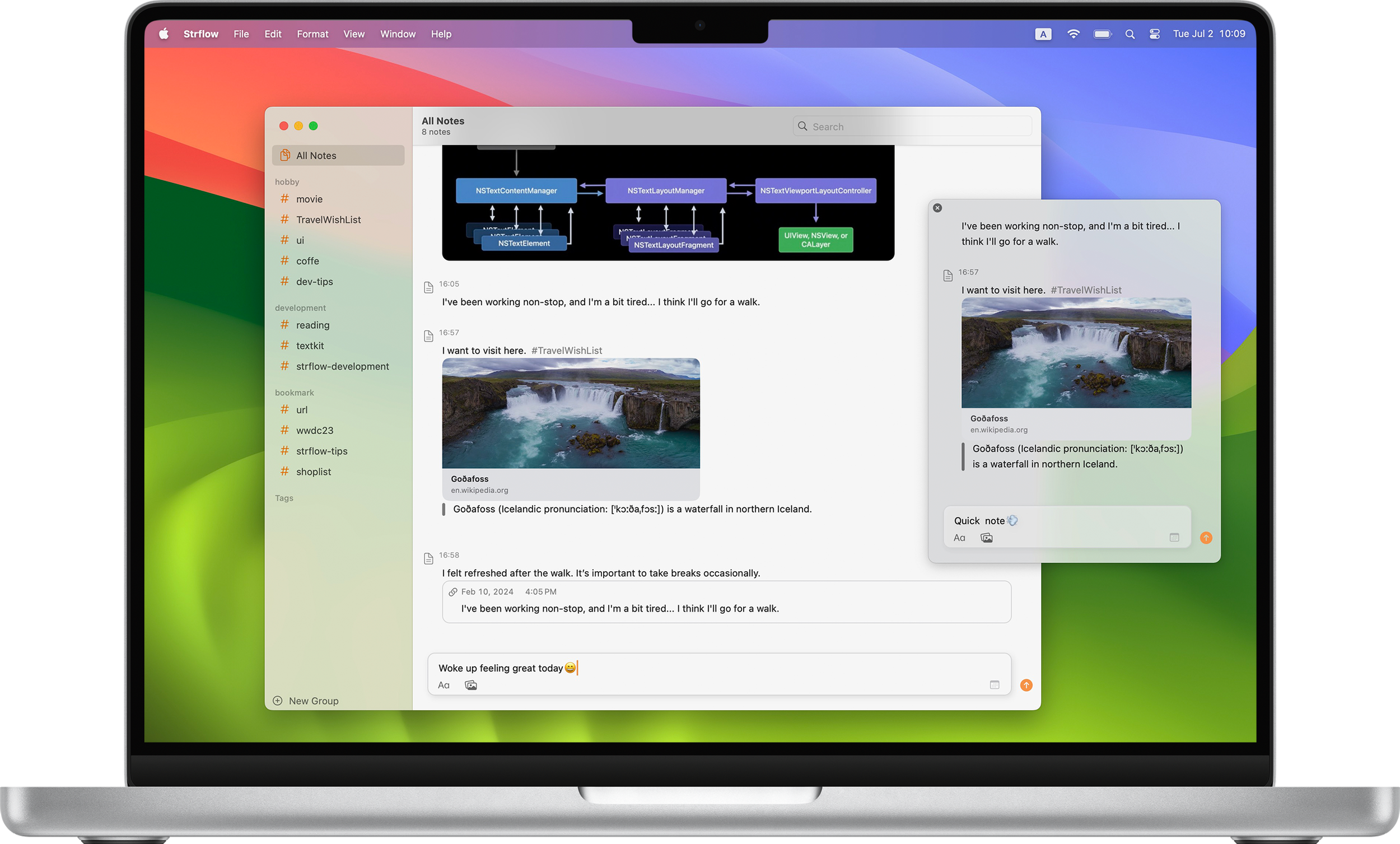The image size is (1400, 844).
Task: Click the insert image icon in main input
Action: click(x=471, y=686)
